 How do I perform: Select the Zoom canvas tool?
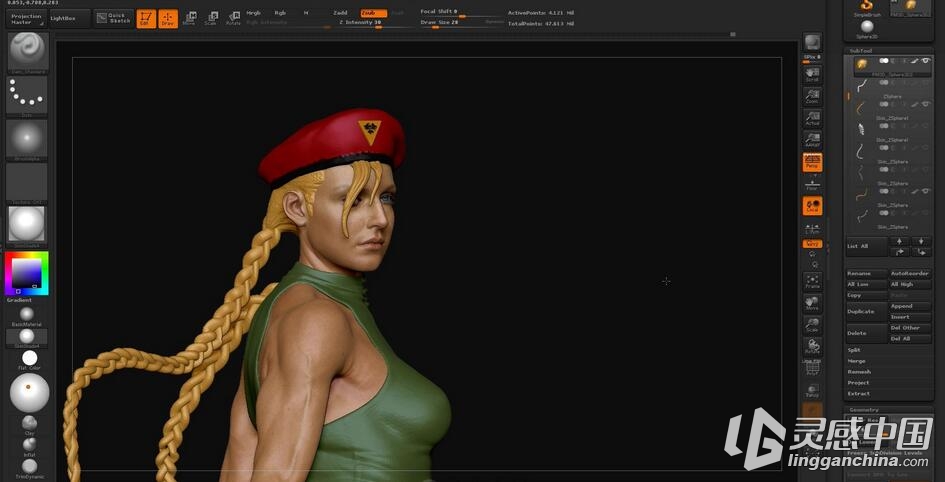tap(812, 96)
